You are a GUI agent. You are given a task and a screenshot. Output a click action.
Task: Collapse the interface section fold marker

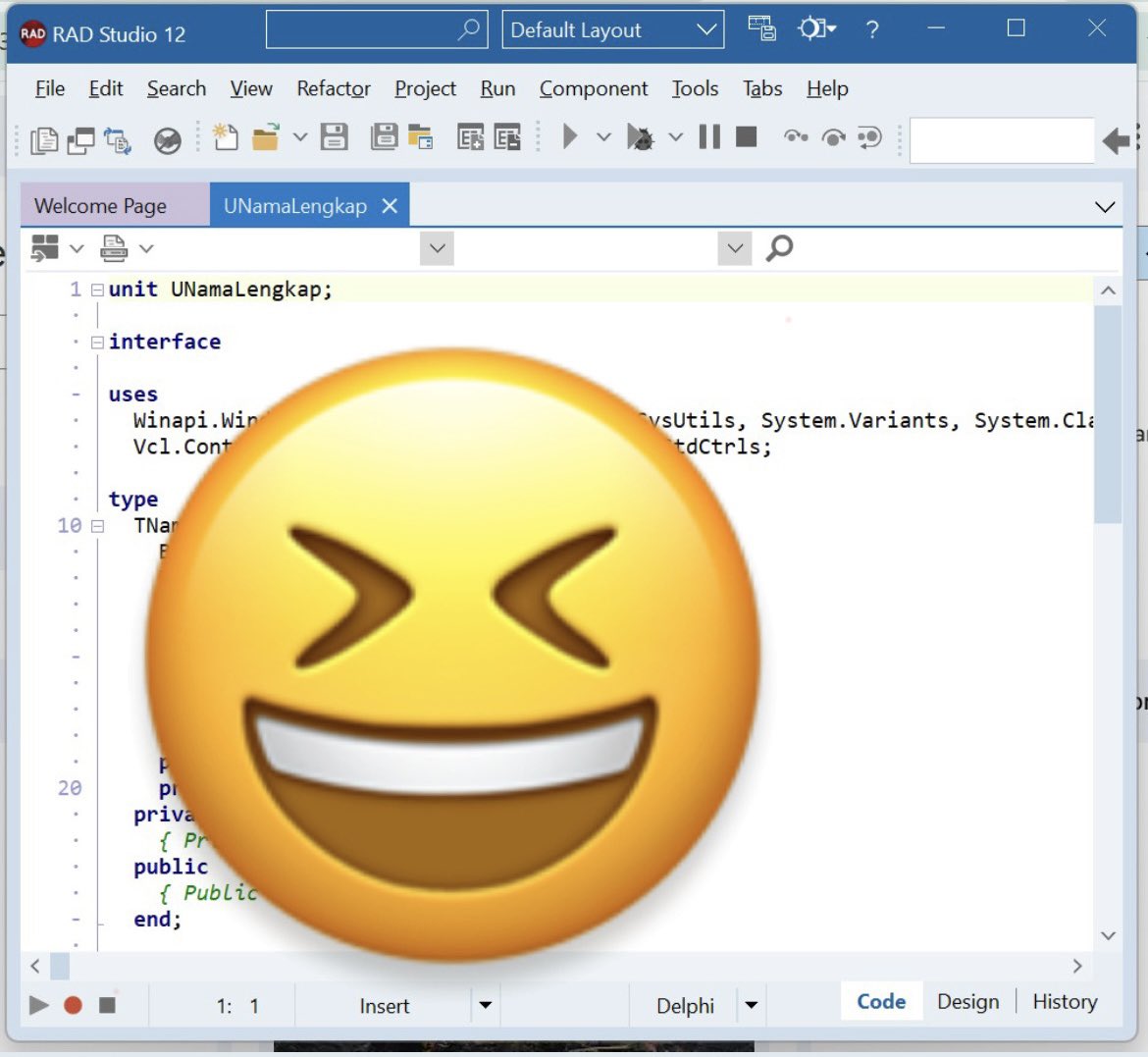pos(97,343)
